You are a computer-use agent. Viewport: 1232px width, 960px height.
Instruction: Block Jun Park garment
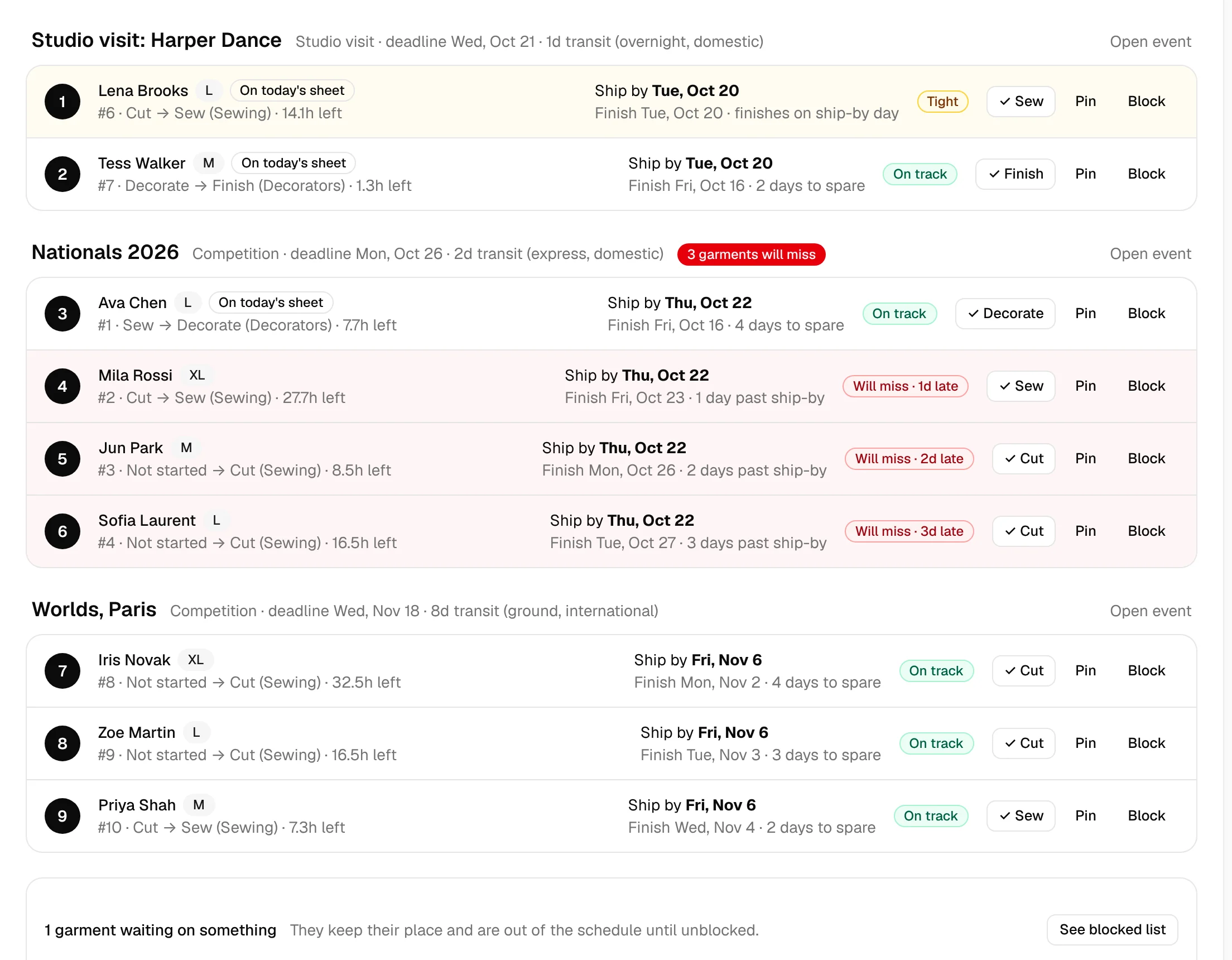[x=1146, y=458]
